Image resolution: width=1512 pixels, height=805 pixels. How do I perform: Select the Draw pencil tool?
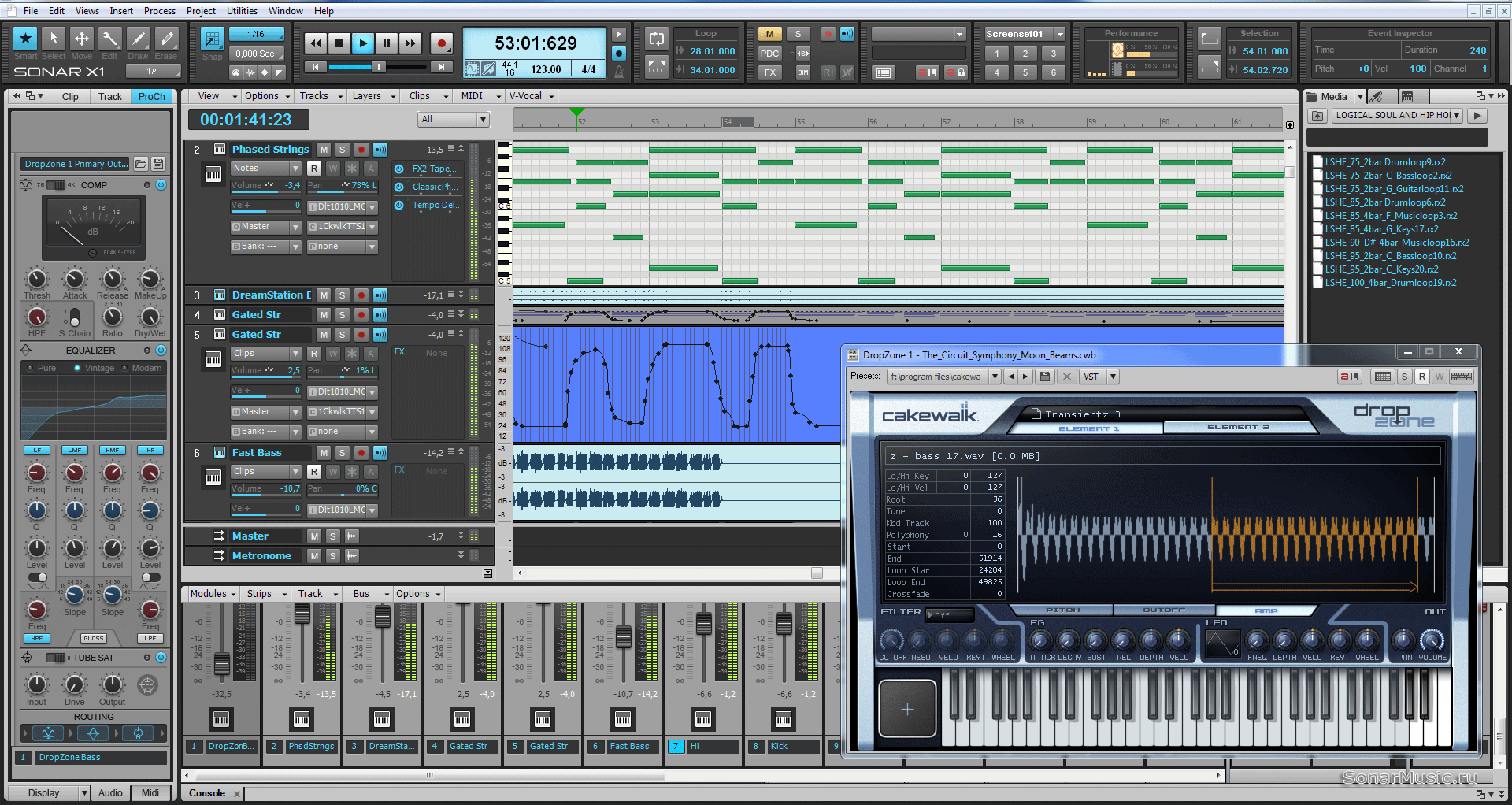tap(138, 39)
